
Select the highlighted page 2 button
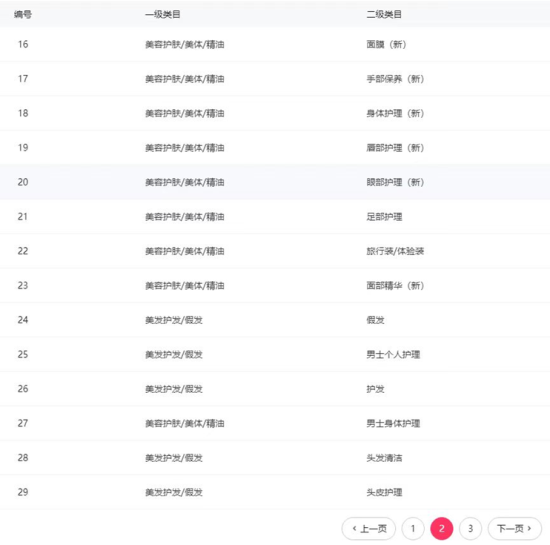442,529
